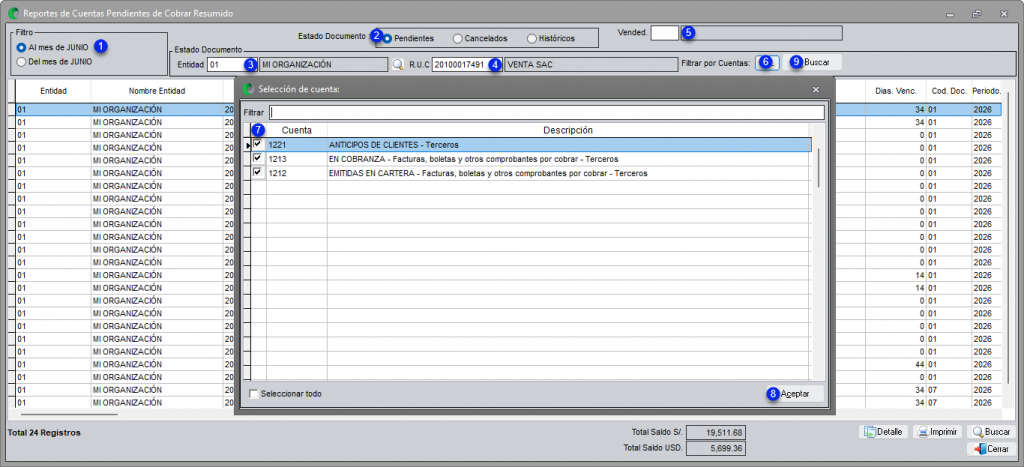Click the Cod. Doc. column header

(x=948, y=91)
